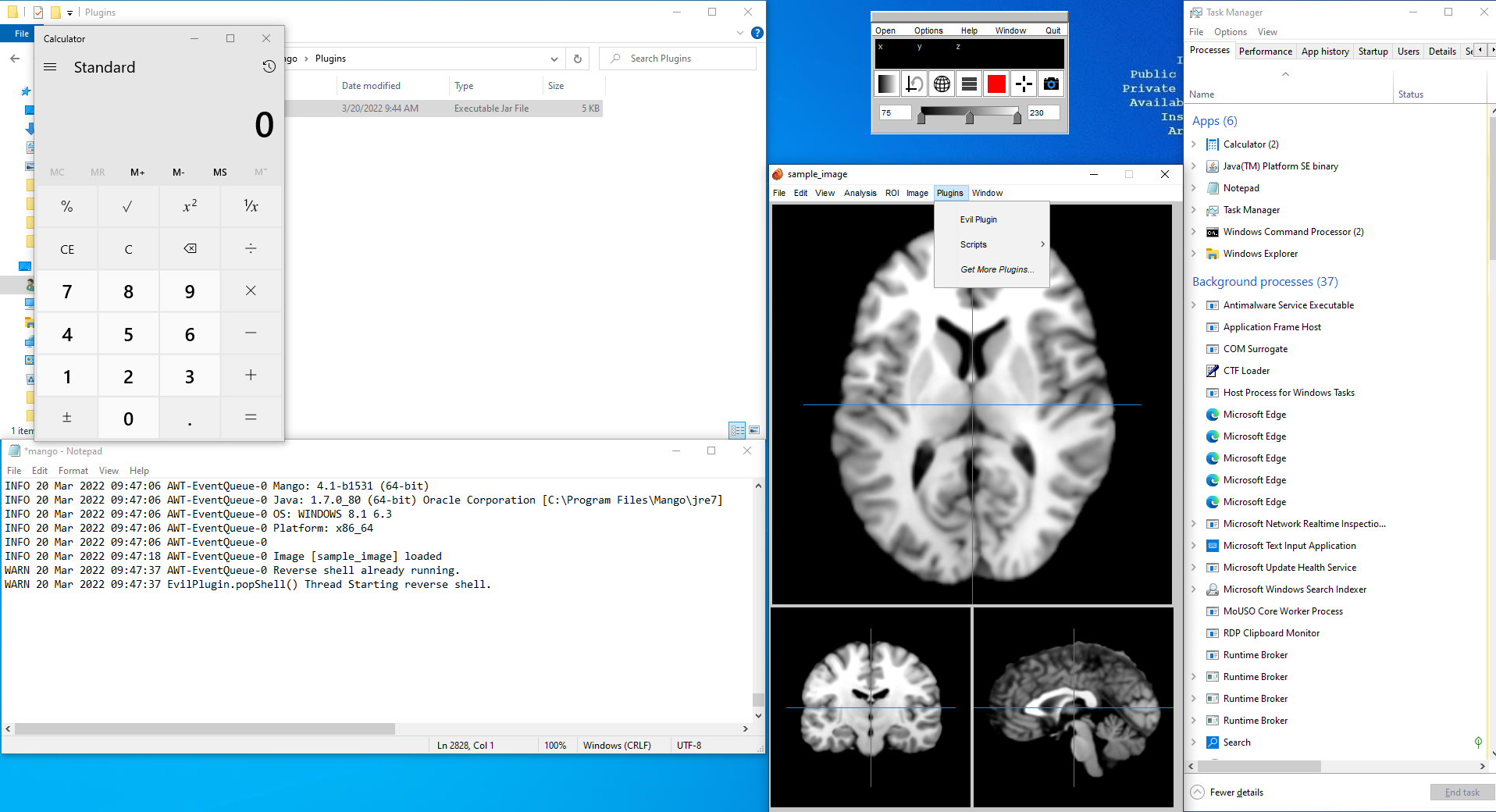Click the coronal brain view thumbnail

click(871, 707)
